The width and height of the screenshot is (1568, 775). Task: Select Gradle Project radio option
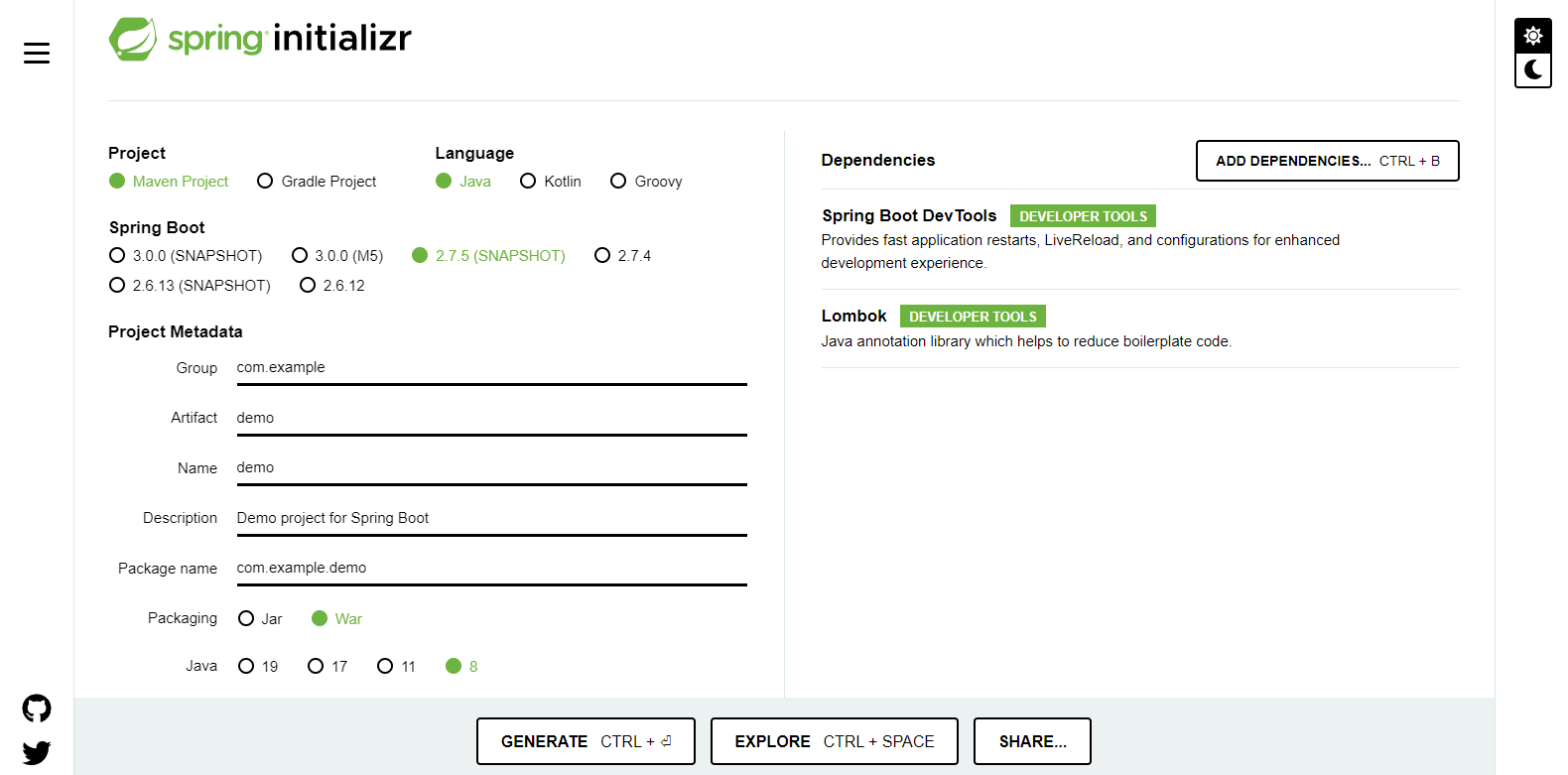317,181
